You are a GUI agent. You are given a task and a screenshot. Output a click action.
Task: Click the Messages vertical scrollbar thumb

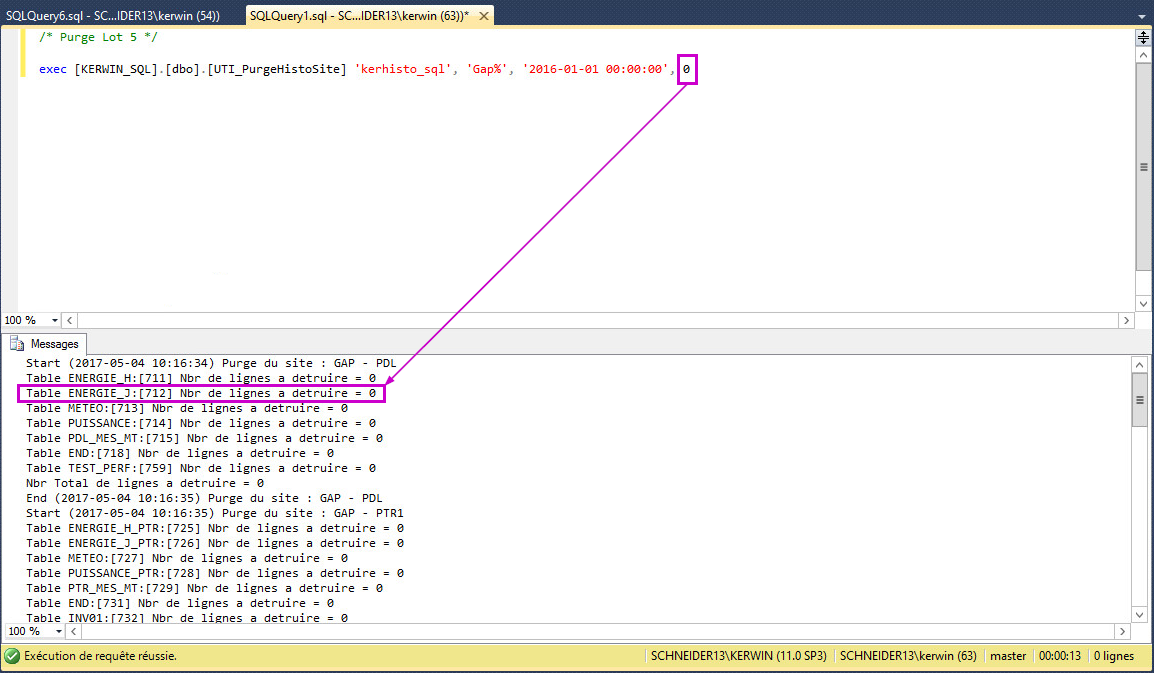(1141, 400)
